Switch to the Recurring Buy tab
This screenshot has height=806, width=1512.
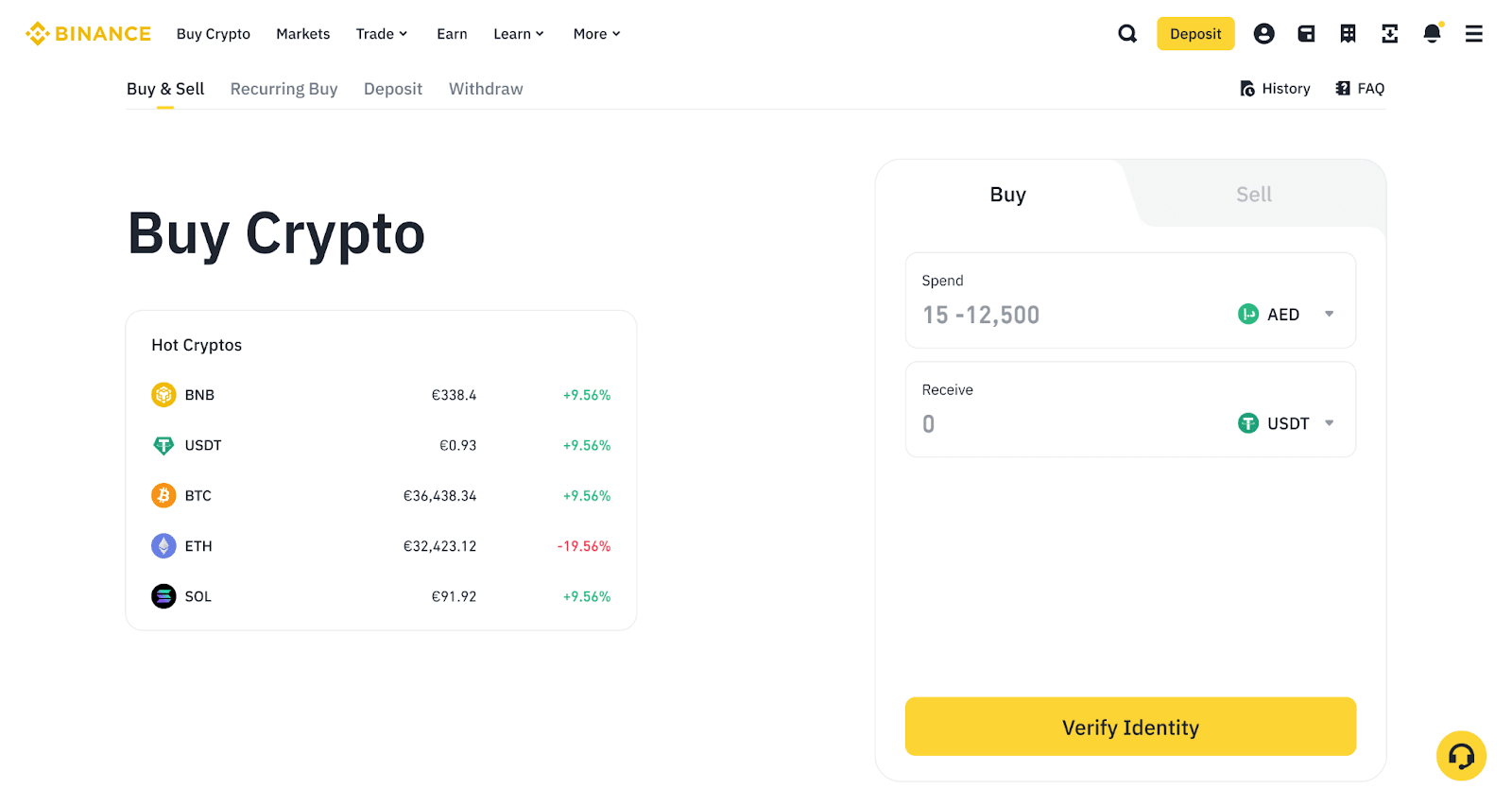tap(283, 89)
